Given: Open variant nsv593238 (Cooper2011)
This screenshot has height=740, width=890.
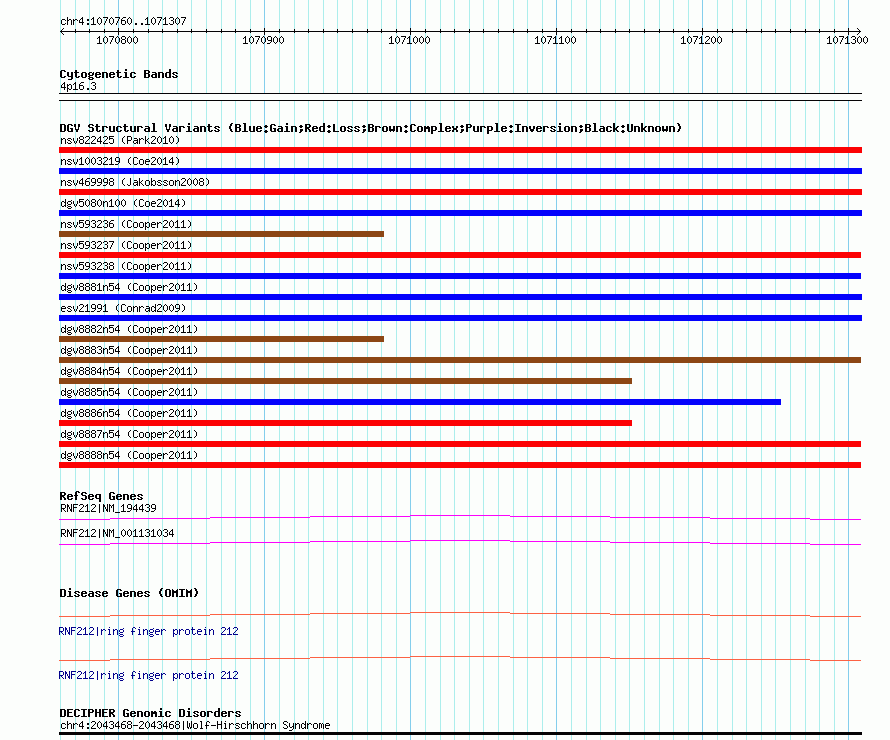Looking at the screenshot, I should point(126,266).
